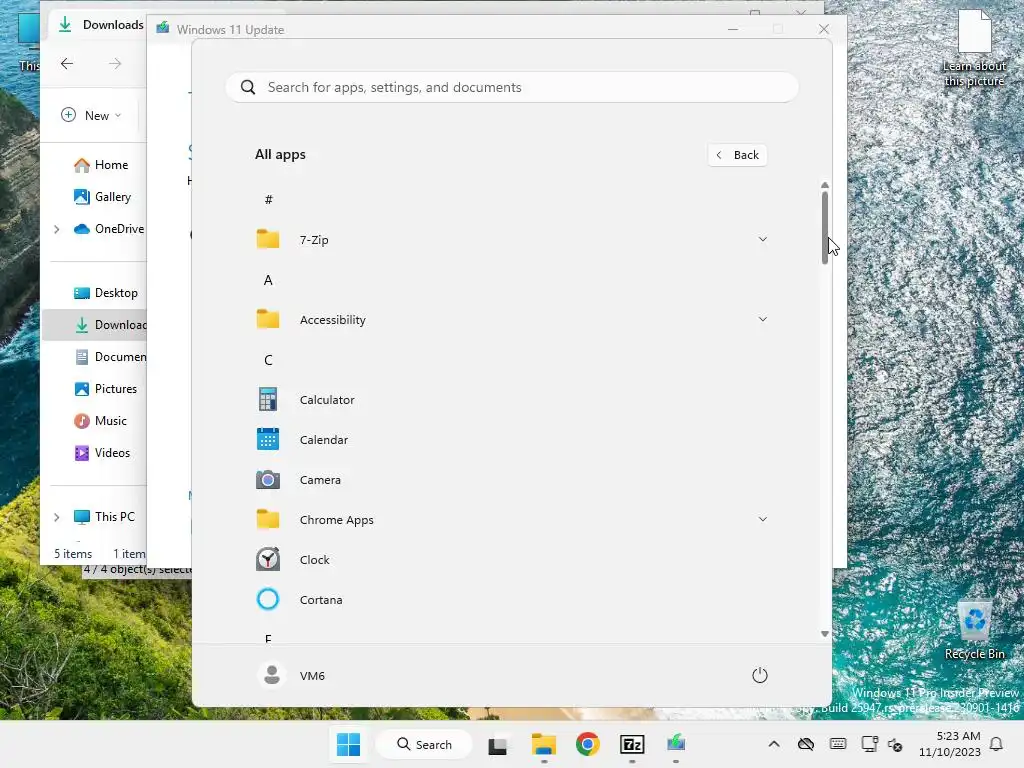Open the Calculator app
This screenshot has height=768, width=1024.
coord(511,400)
